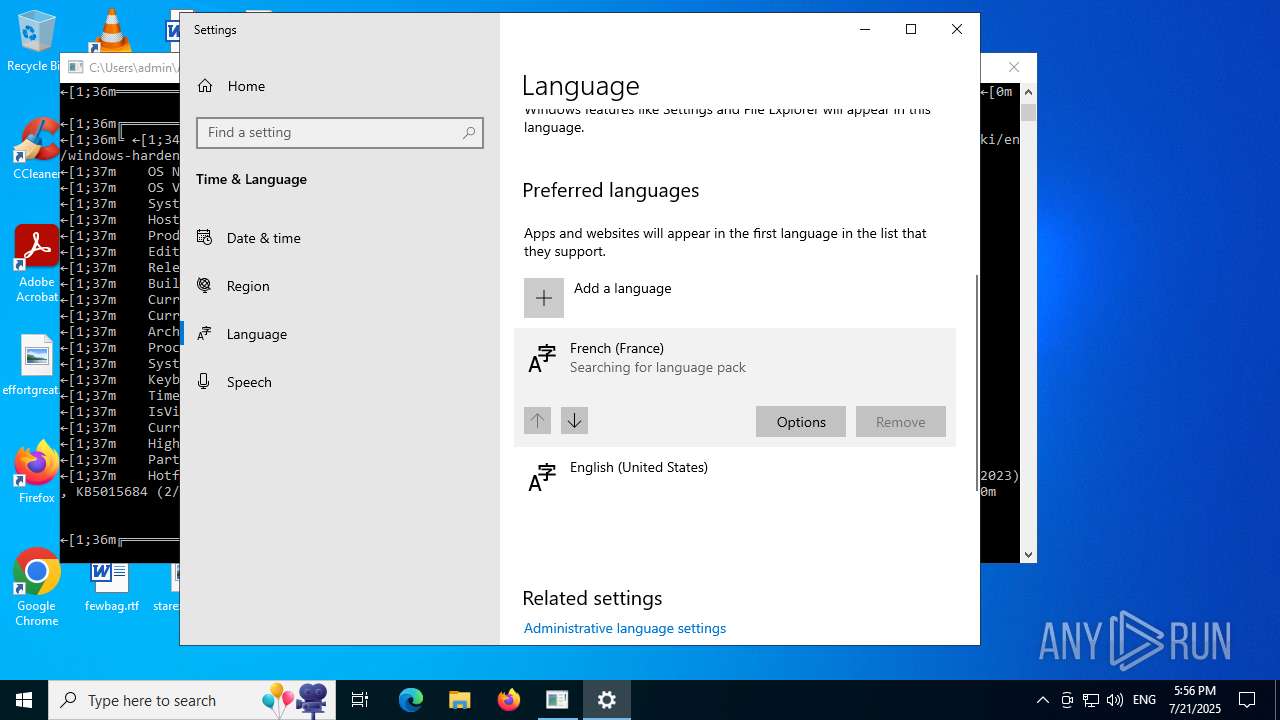Click the Remove button for French
Viewport: 1280px width, 720px height.
click(900, 422)
